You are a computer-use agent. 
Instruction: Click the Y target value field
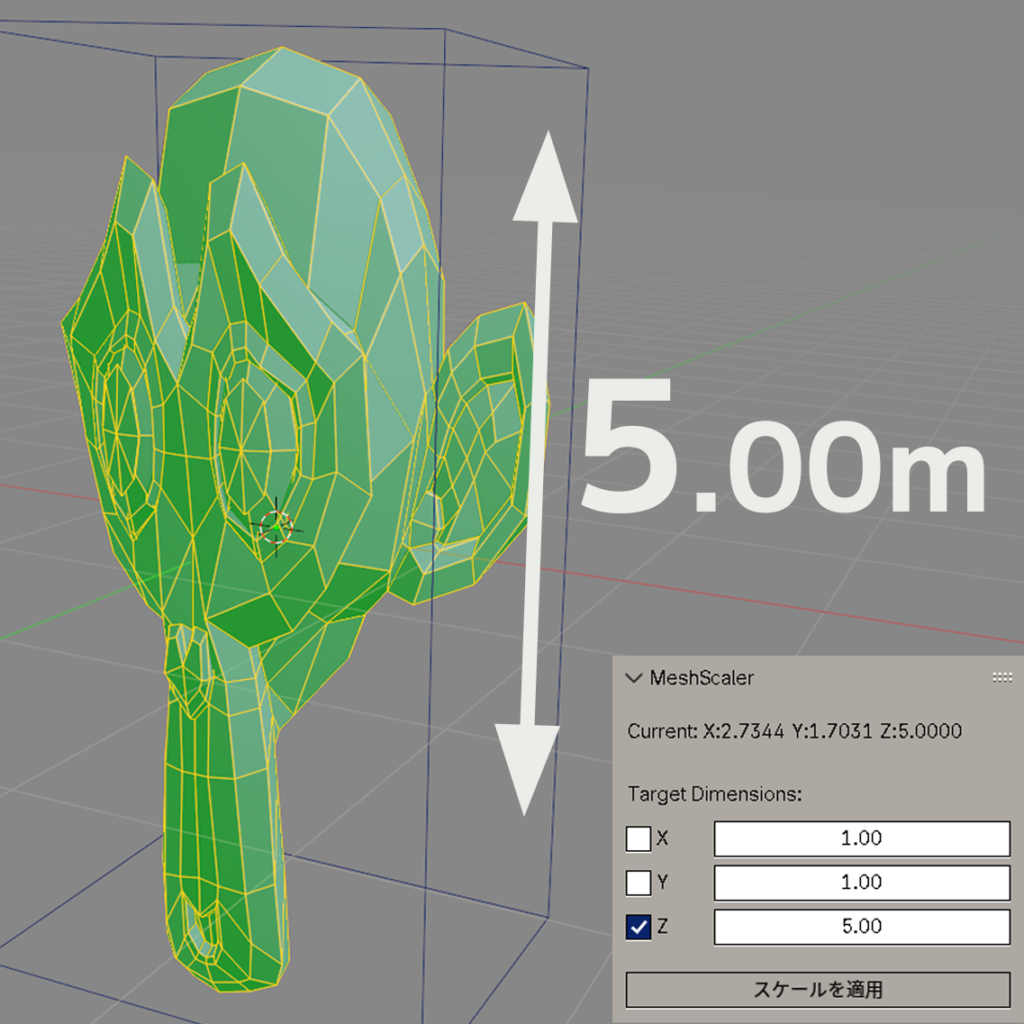tap(861, 883)
